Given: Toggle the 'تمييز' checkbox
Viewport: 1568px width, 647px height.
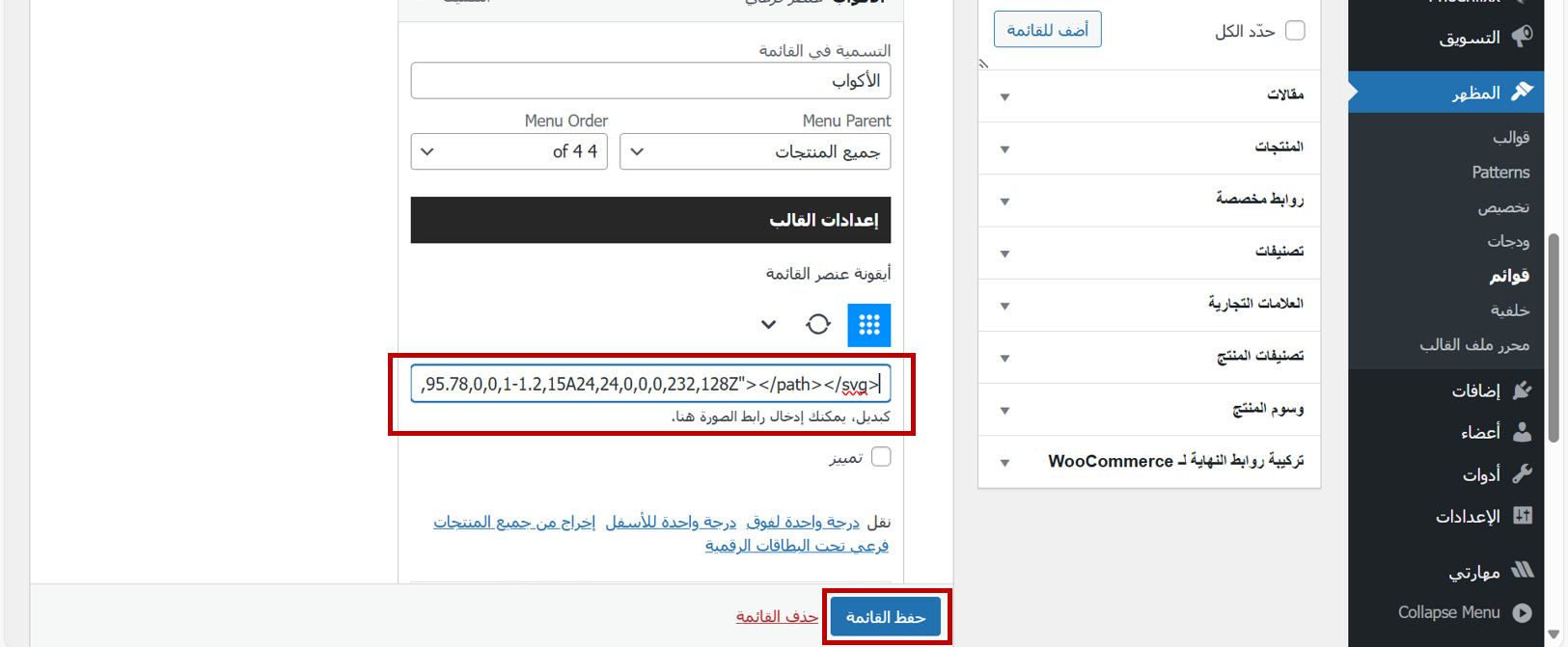Looking at the screenshot, I should click(x=881, y=457).
